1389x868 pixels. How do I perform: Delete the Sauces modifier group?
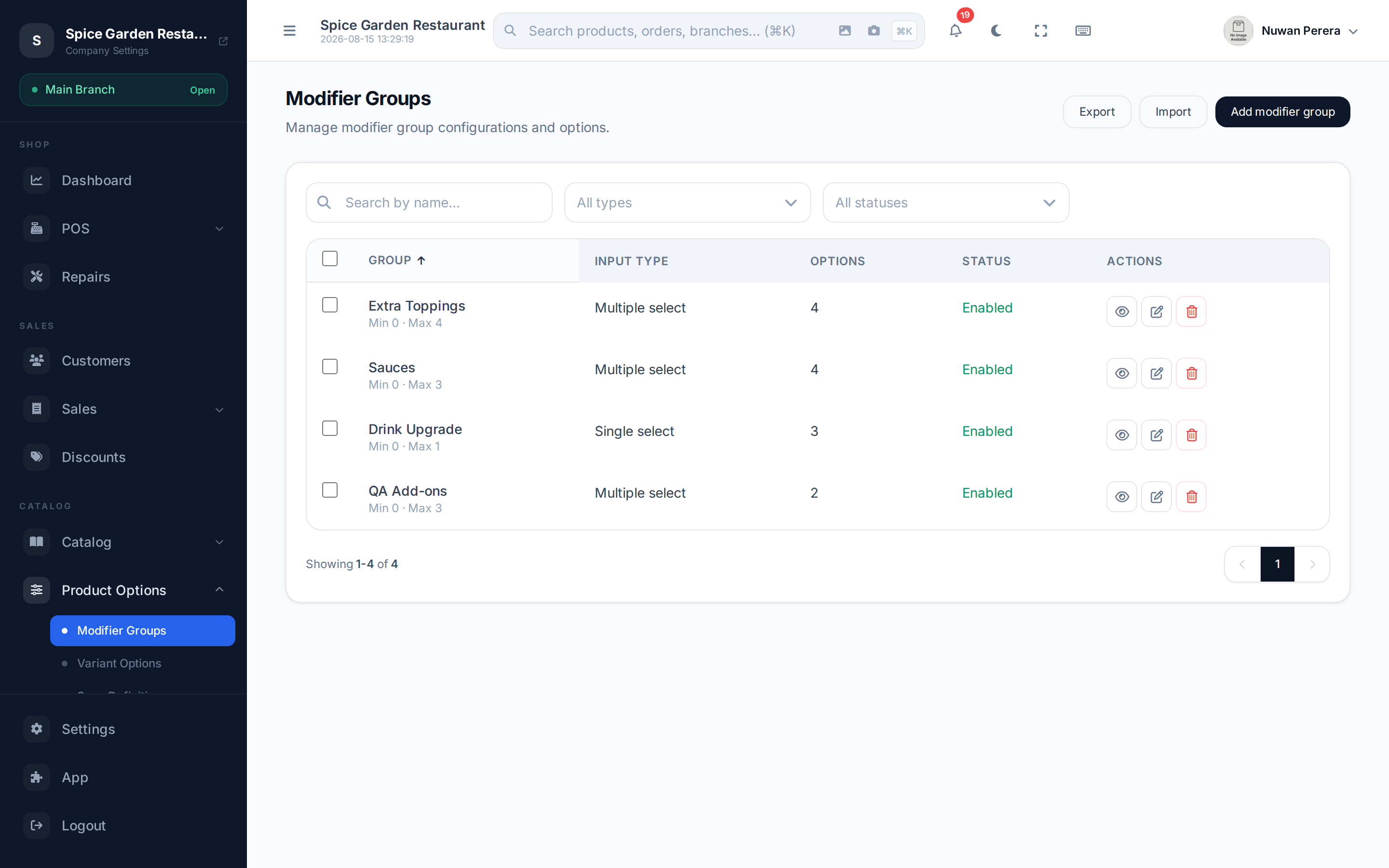(x=1191, y=374)
